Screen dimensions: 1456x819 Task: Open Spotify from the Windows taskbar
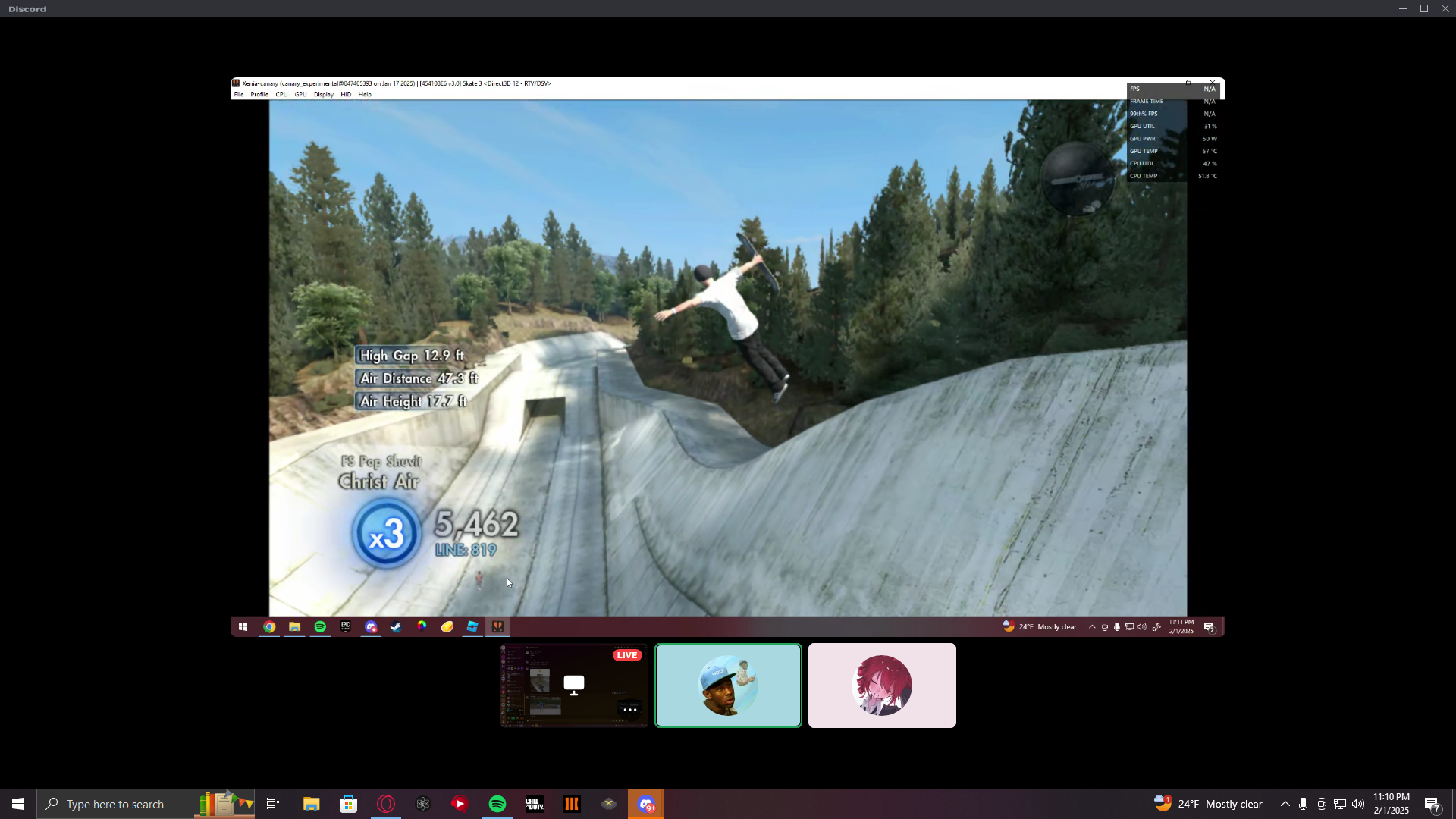point(497,804)
